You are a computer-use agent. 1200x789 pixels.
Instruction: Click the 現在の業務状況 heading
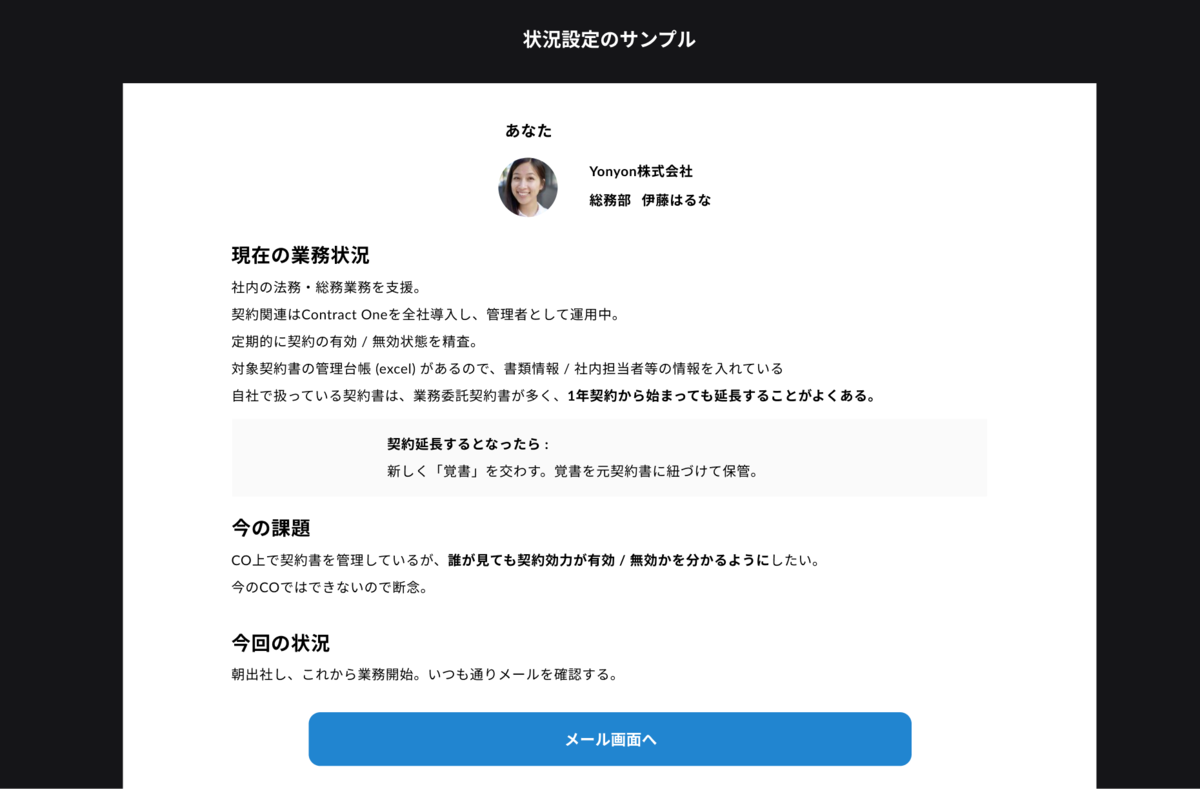pyautogui.click(x=301, y=255)
